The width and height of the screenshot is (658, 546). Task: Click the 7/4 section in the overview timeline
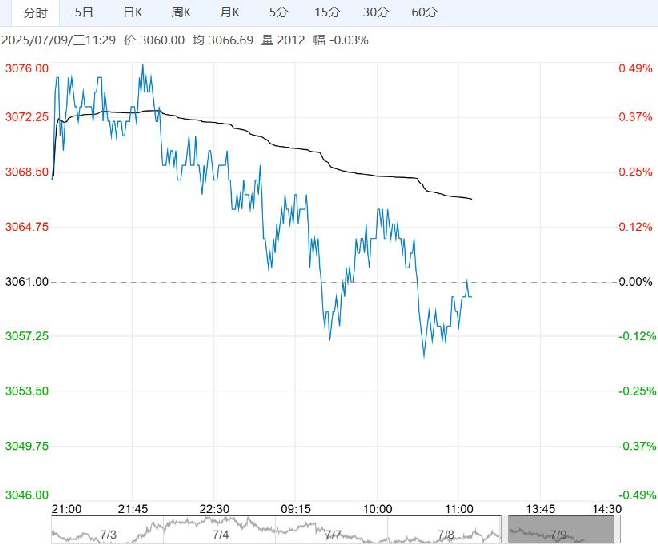[220, 535]
